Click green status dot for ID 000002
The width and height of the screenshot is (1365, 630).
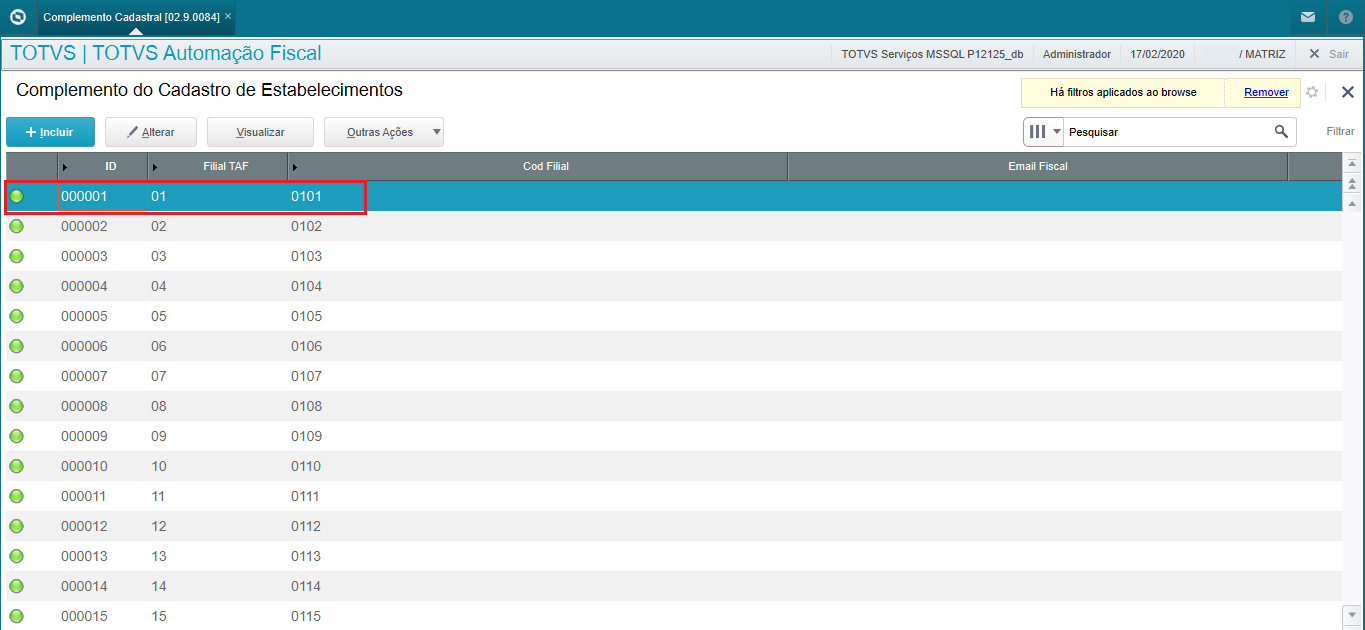pos(16,226)
